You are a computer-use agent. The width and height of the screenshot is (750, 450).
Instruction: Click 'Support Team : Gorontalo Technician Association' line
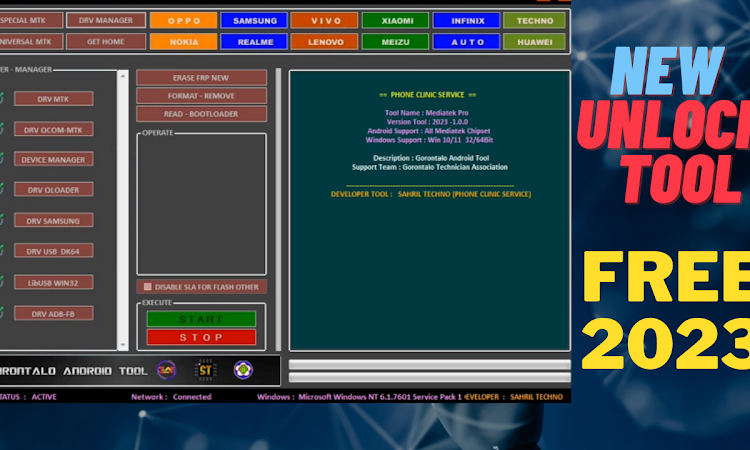pos(430,167)
